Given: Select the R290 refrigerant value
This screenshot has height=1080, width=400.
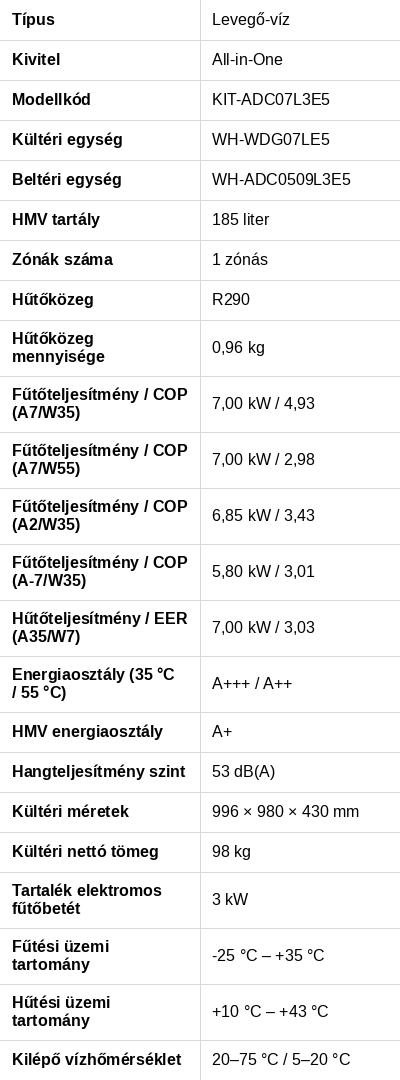Looking at the screenshot, I should 231,300.
